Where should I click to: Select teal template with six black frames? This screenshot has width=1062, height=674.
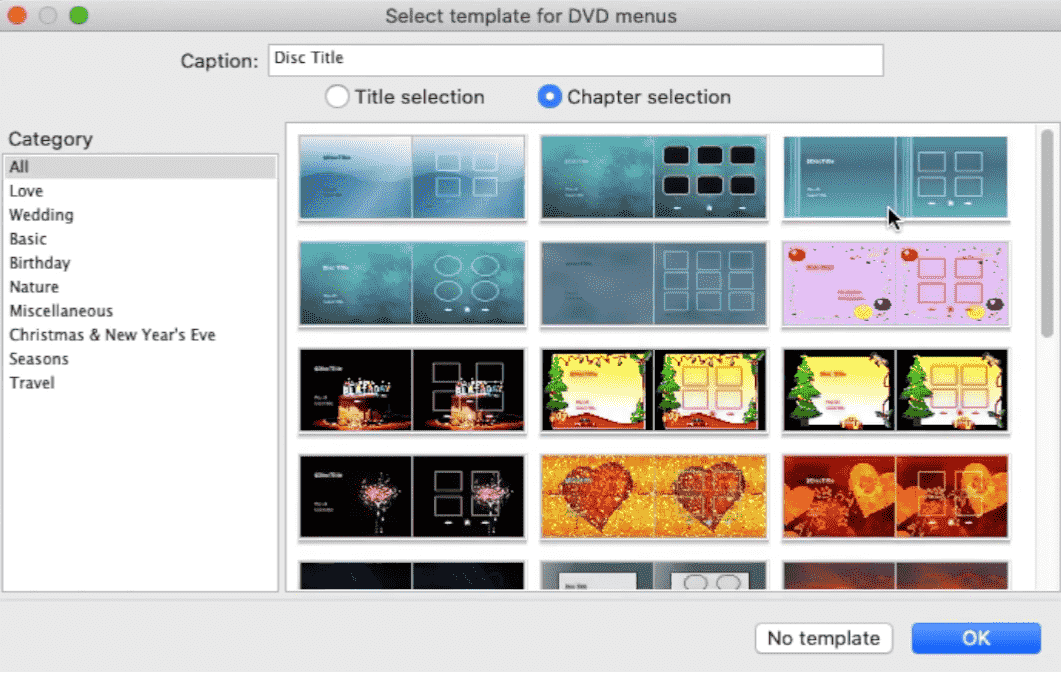tap(654, 177)
